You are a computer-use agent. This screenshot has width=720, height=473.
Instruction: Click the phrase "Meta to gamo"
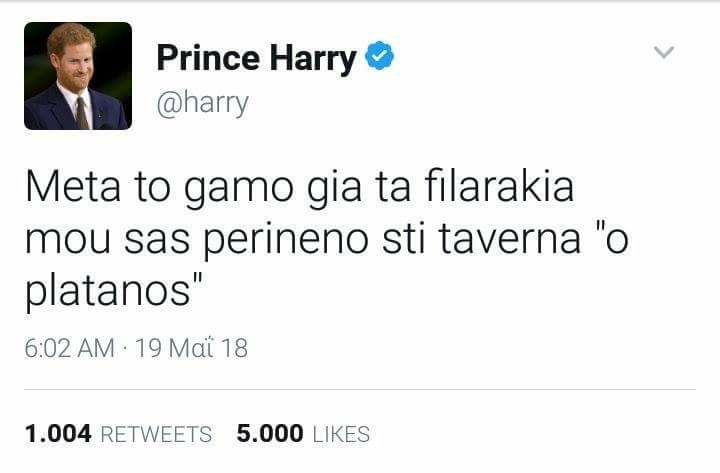160,189
